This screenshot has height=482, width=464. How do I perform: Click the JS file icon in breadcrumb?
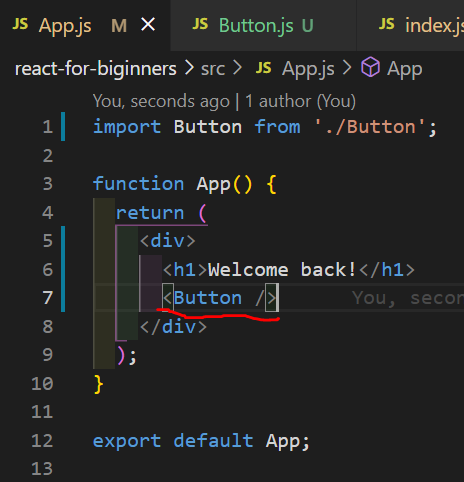[x=263, y=68]
